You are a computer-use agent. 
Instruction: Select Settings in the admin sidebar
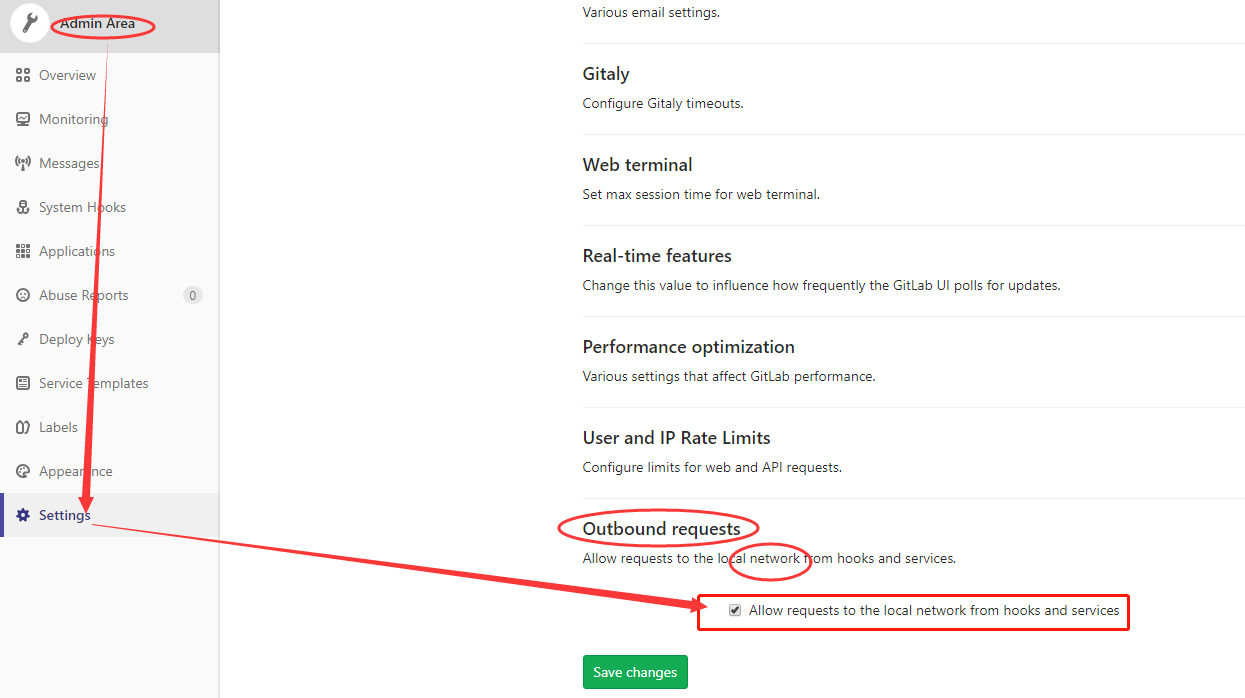point(110,515)
